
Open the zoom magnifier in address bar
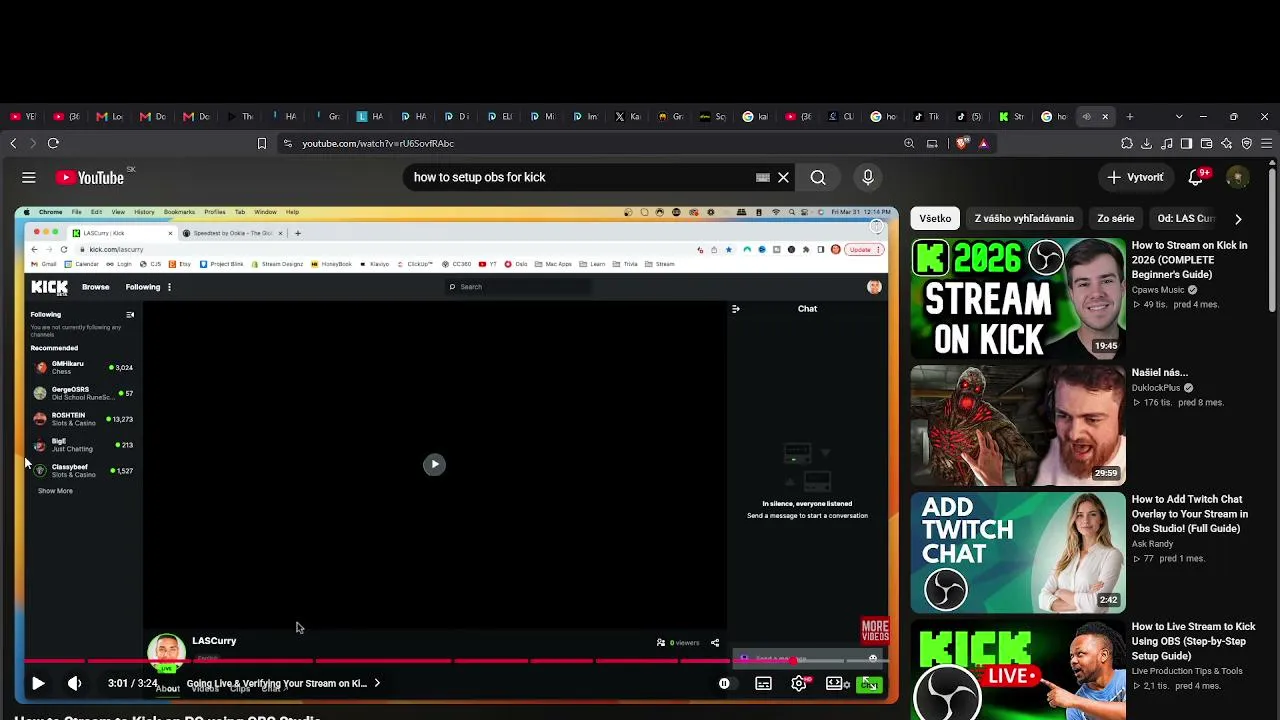coord(909,144)
